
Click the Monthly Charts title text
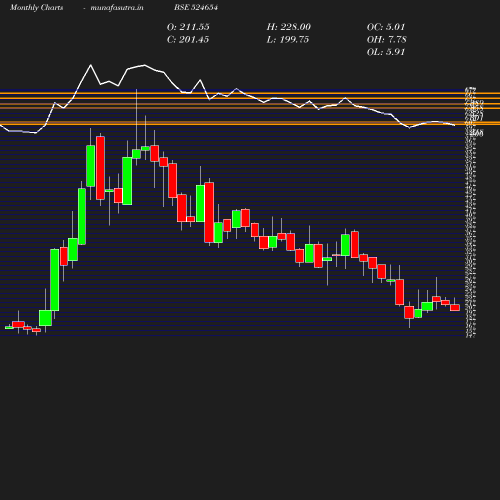[x=36, y=7]
